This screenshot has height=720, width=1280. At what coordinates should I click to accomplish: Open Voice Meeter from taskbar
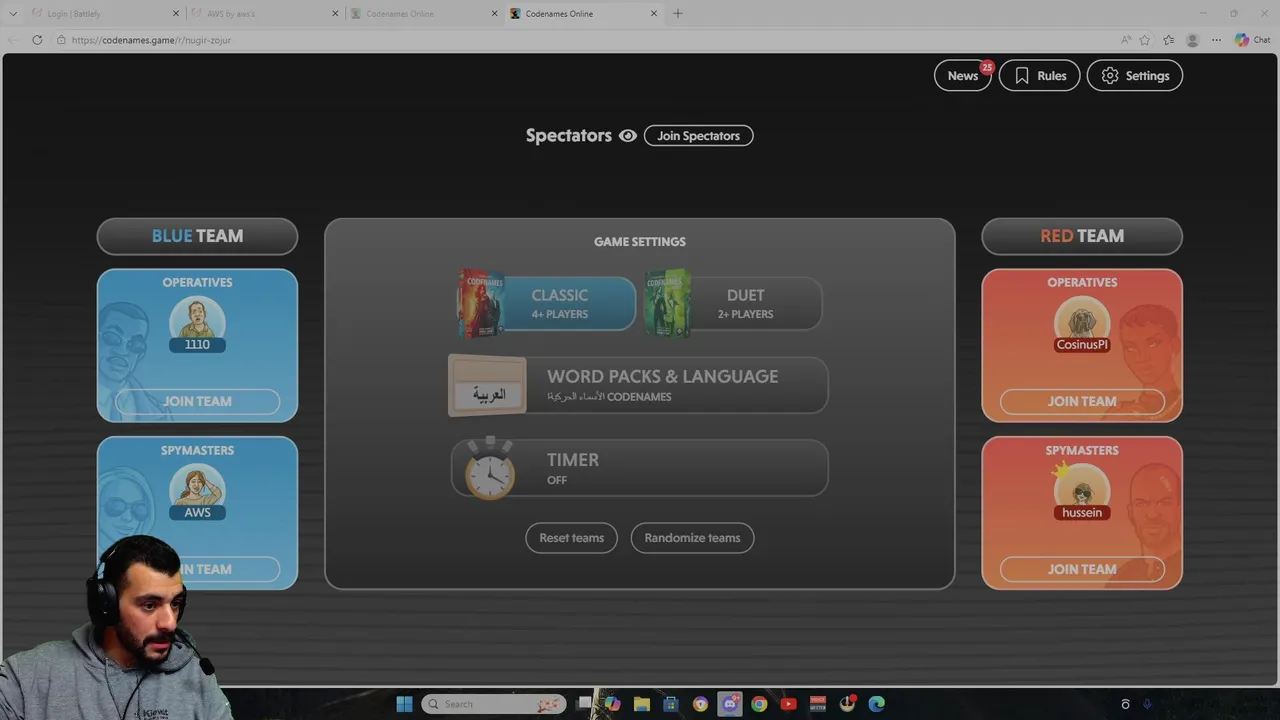pyautogui.click(x=818, y=704)
